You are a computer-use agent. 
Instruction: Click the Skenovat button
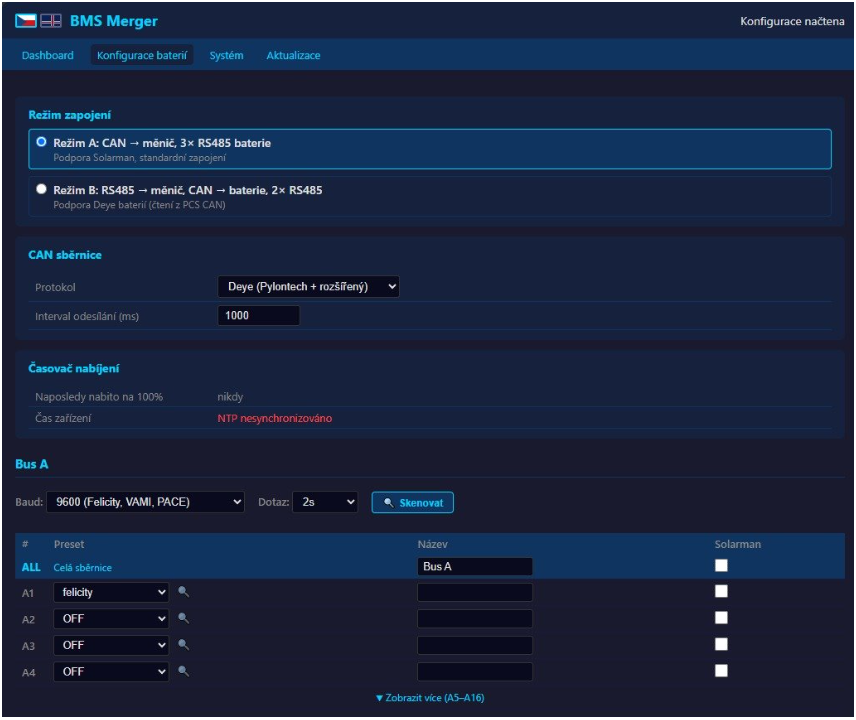pyautogui.click(x=413, y=503)
